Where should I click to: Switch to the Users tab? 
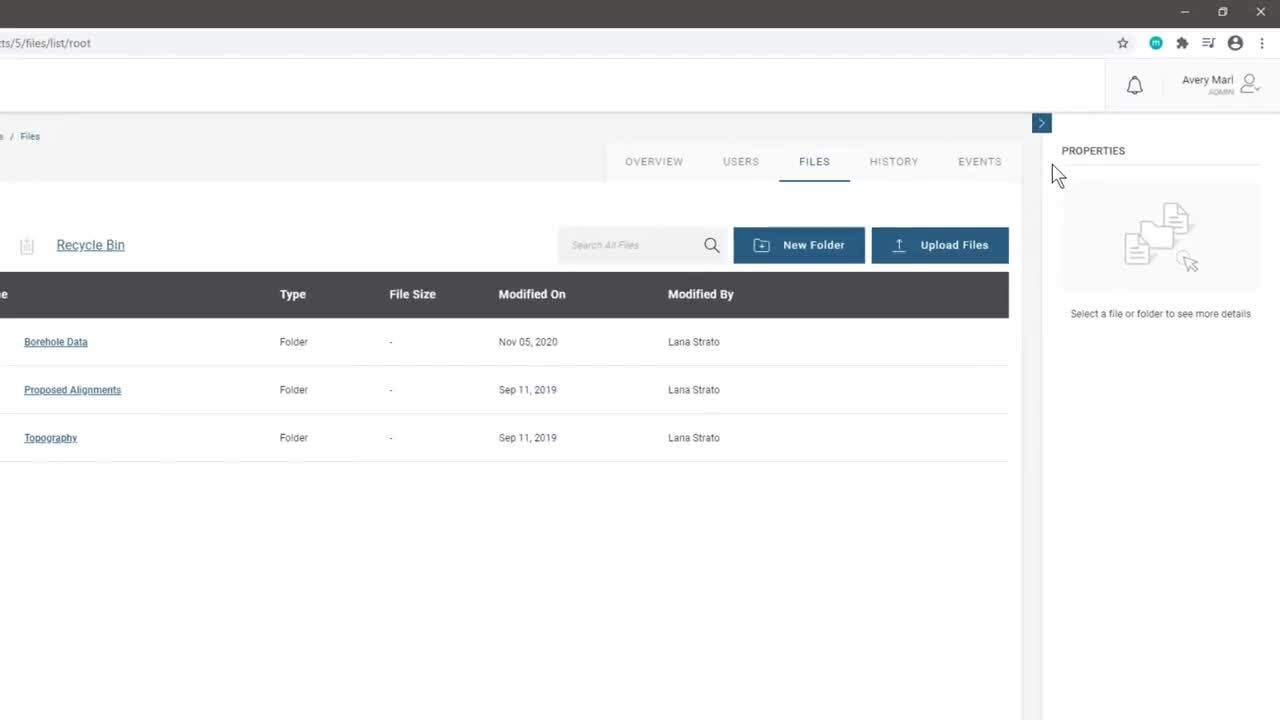tap(741, 161)
